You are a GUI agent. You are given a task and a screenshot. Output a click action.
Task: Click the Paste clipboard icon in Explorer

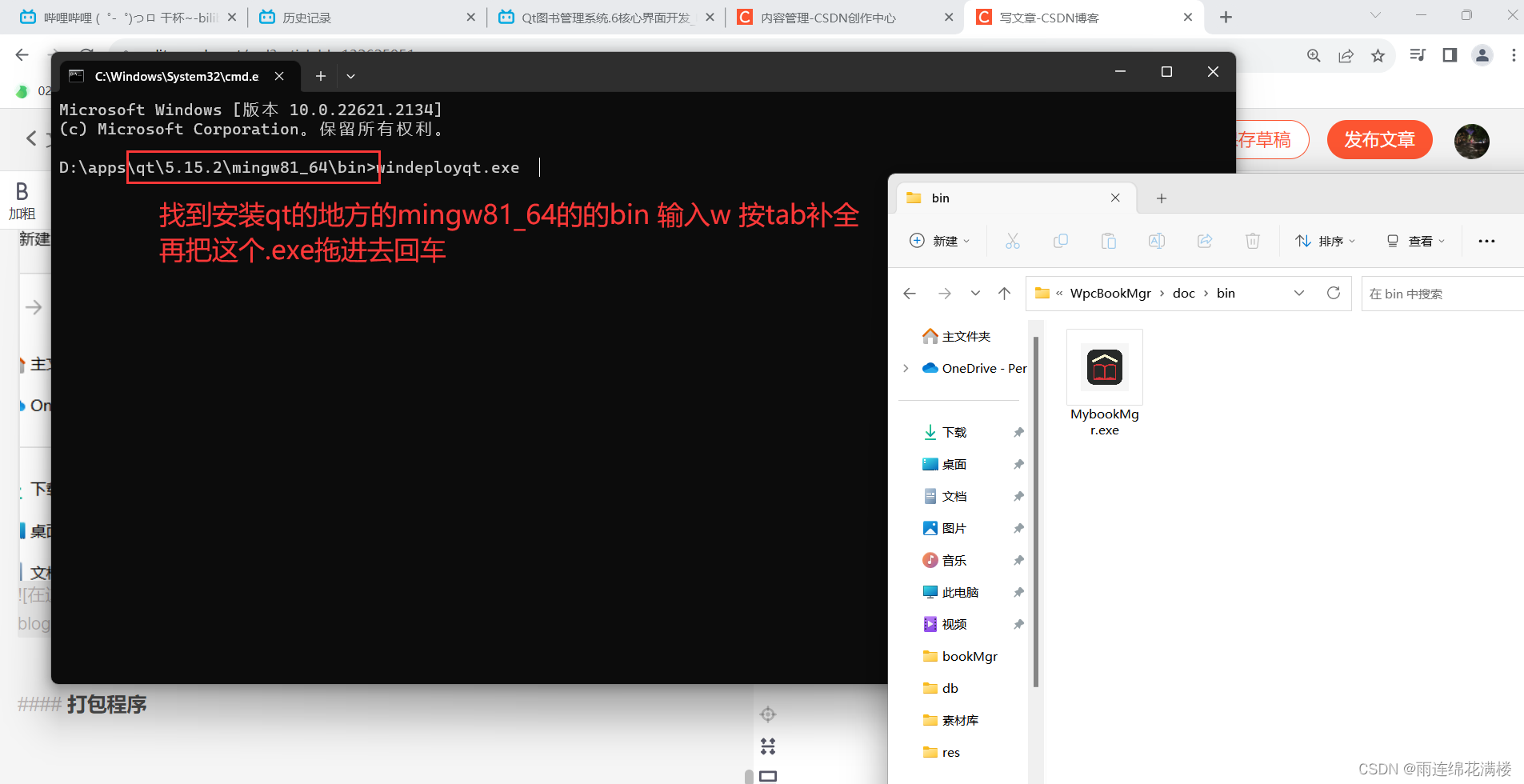click(x=1108, y=241)
